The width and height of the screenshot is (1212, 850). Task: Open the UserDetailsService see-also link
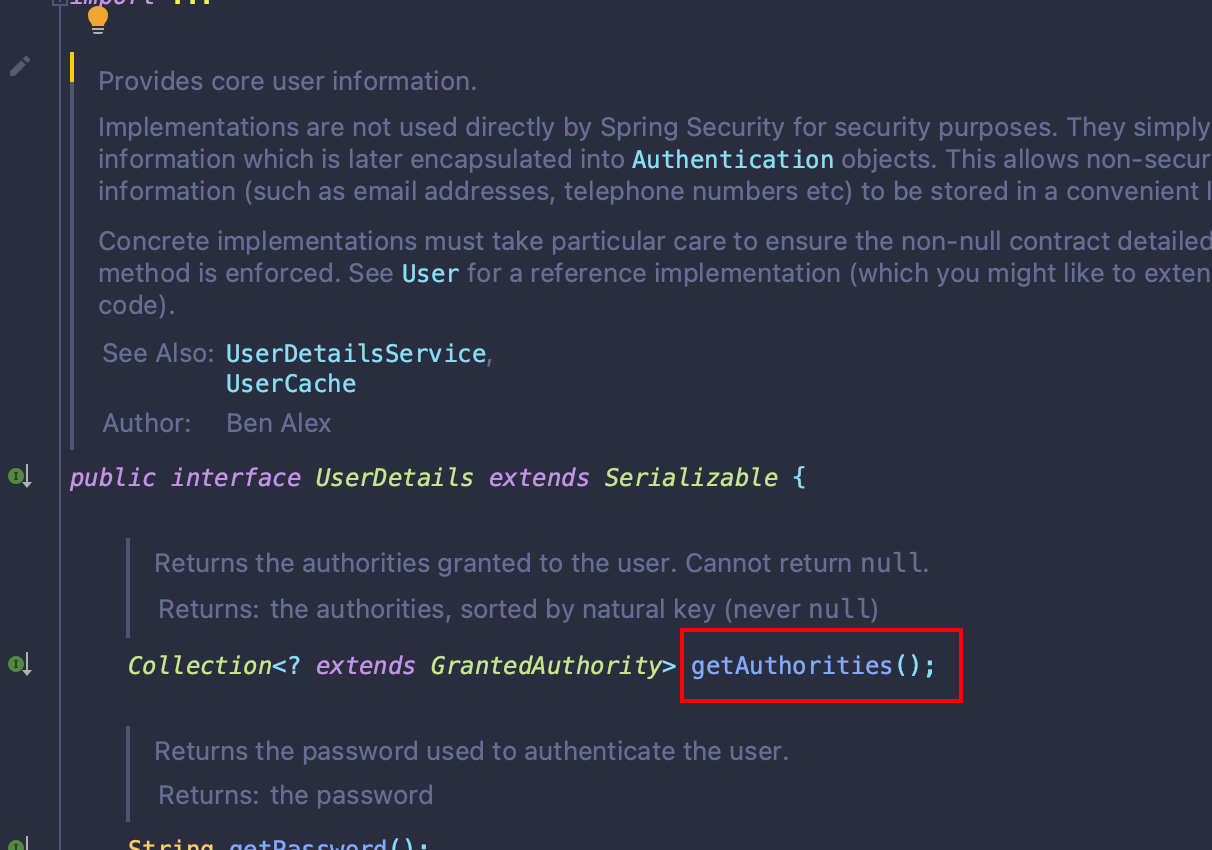tap(355, 353)
